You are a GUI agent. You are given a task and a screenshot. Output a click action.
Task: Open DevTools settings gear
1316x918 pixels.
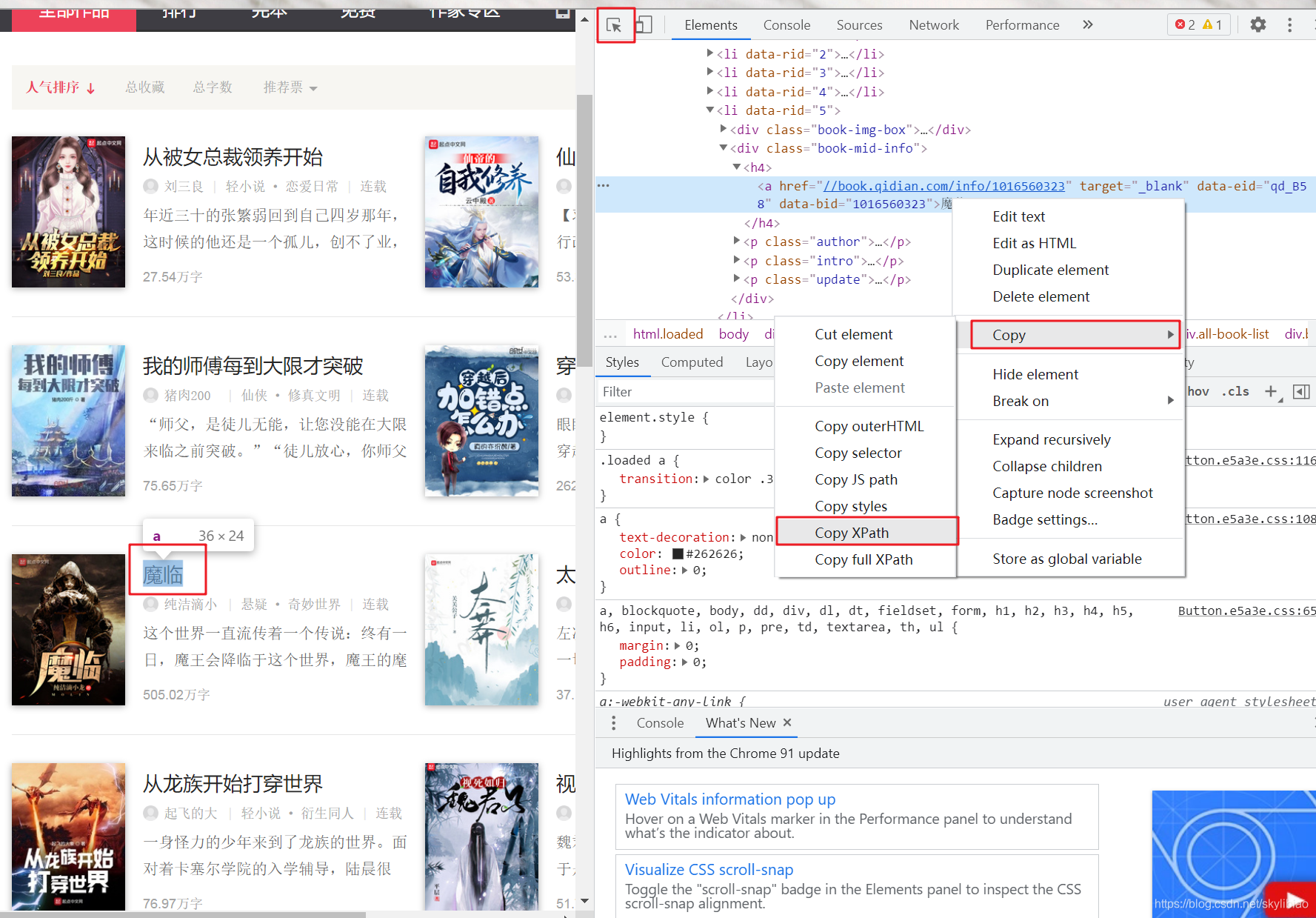tap(1257, 24)
